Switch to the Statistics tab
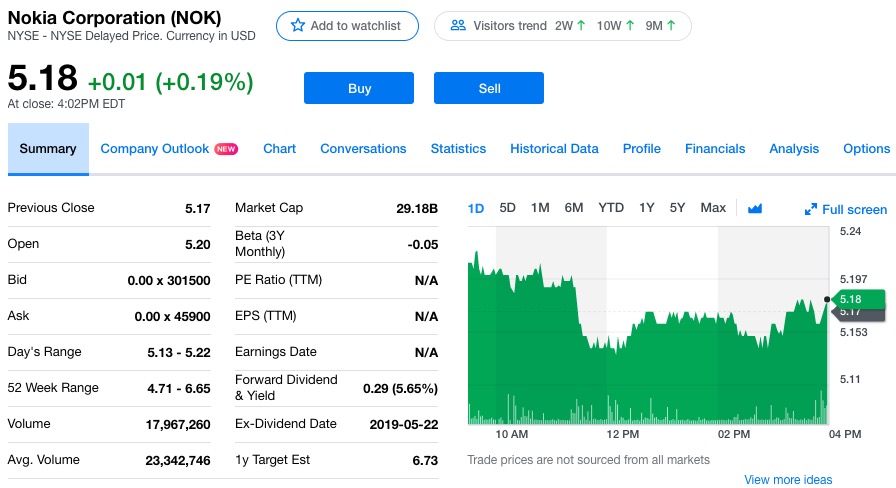The image size is (896, 488). click(458, 149)
